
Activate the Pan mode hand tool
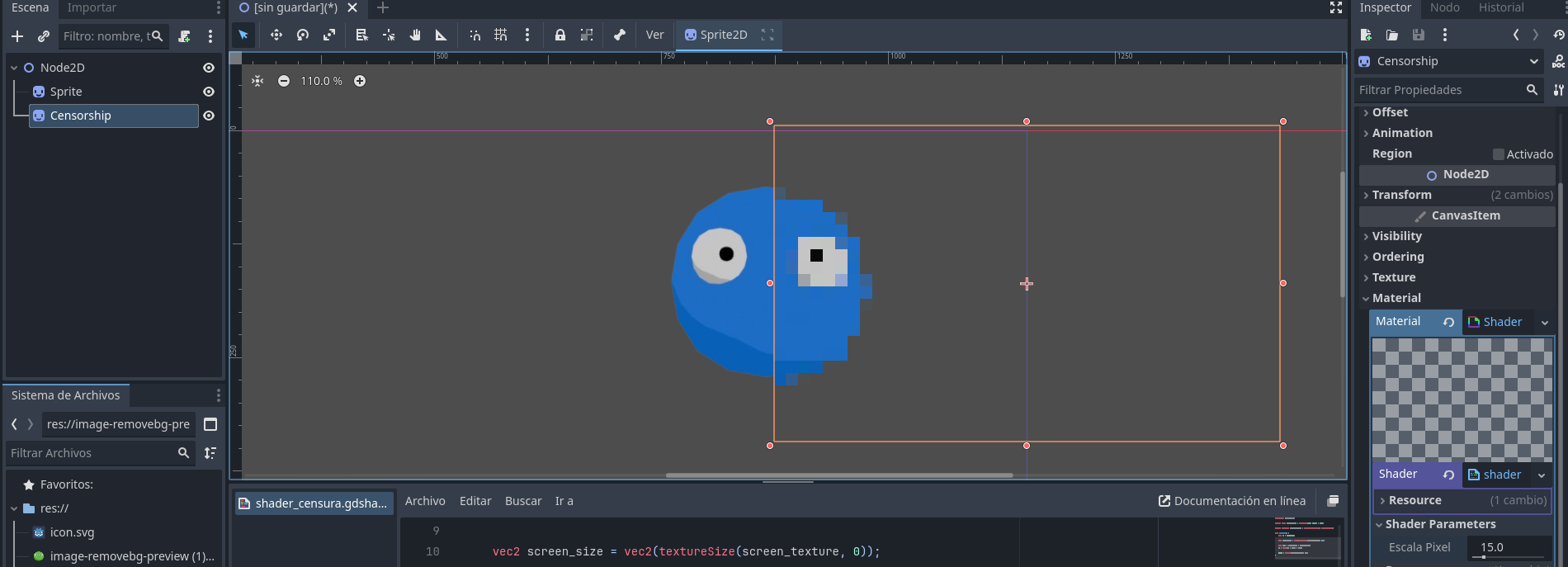point(415,35)
